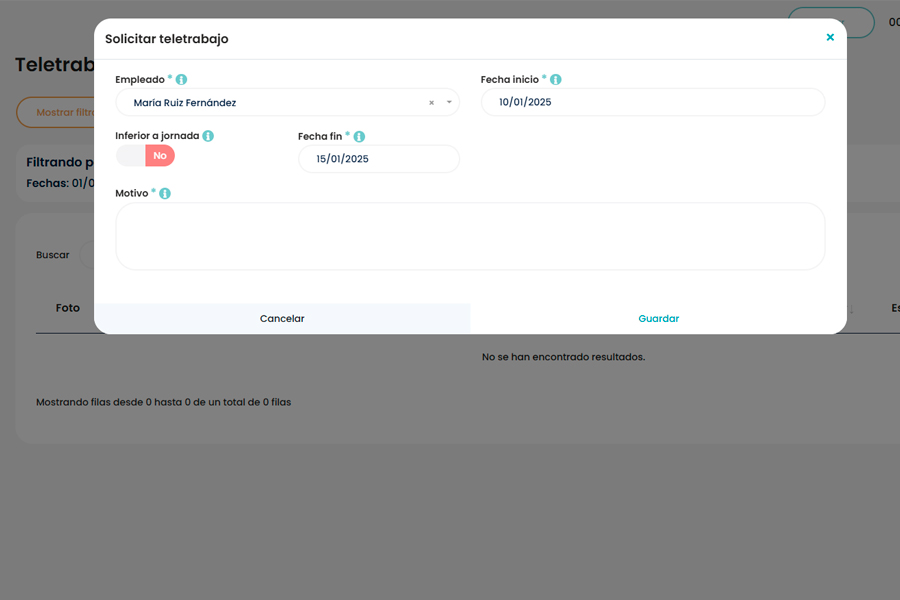Switch Inferior a jornada from No to Yes

[145, 156]
